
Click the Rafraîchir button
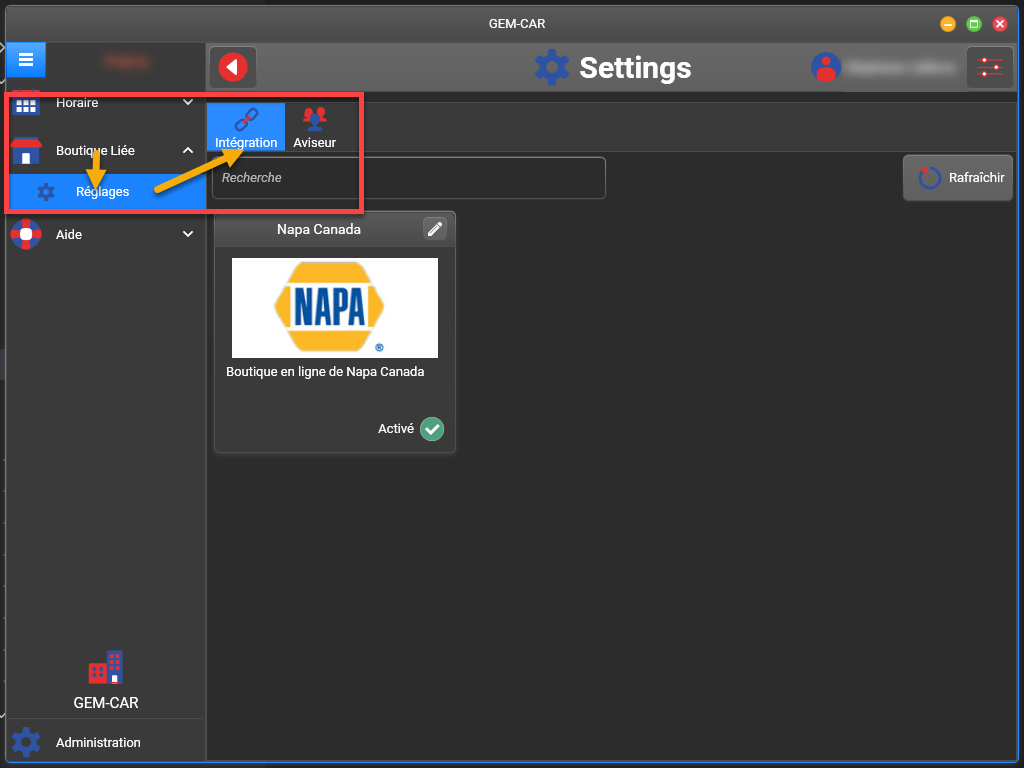[957, 178]
